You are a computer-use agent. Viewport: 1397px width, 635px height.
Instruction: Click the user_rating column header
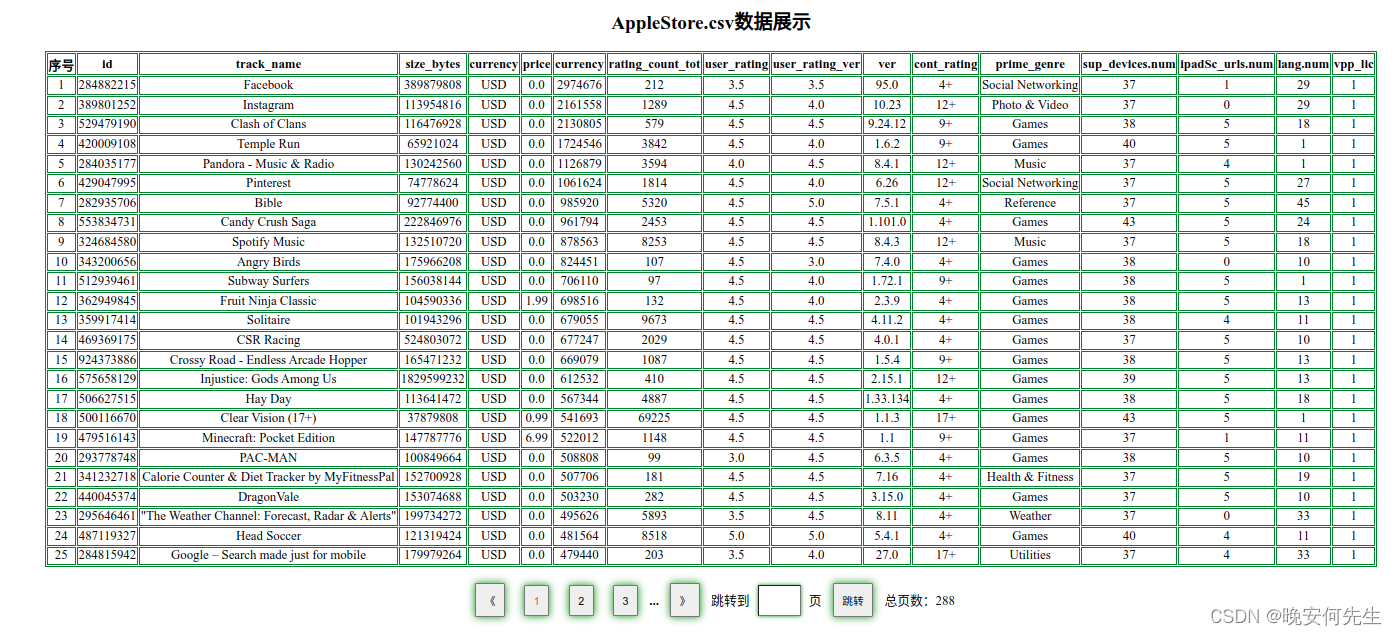click(x=736, y=65)
